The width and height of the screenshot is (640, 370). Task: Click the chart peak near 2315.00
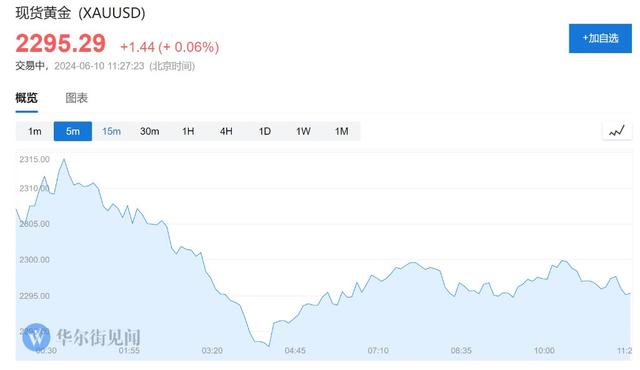[64, 160]
